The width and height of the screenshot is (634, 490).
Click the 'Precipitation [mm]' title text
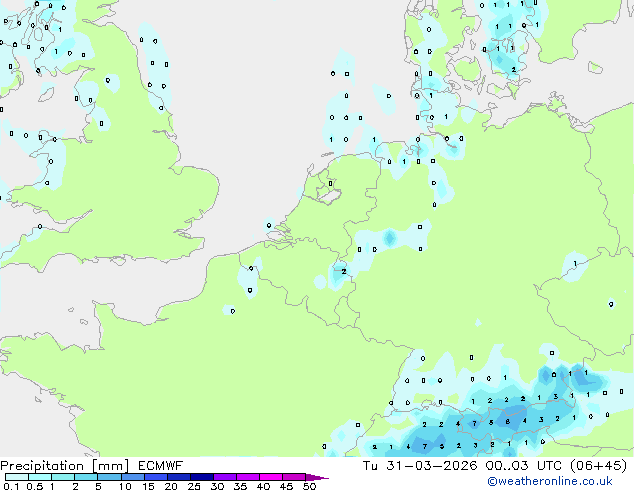(65, 466)
